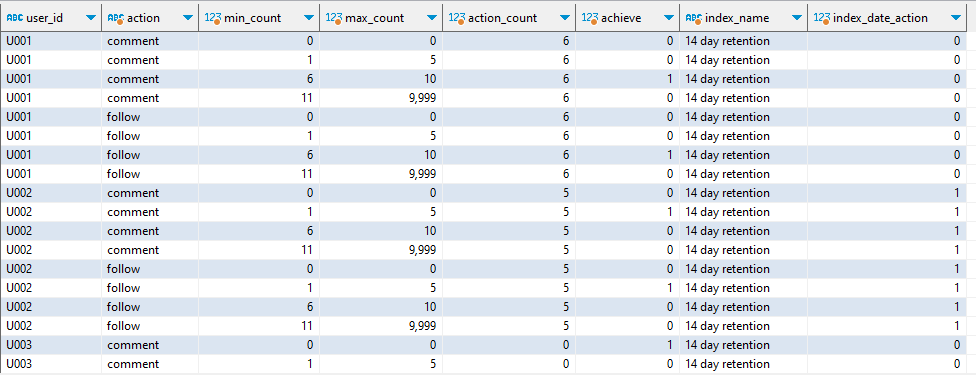The image size is (976, 375).
Task: Click the 123 numeric icon of min_count column
Action: pyautogui.click(x=212, y=18)
